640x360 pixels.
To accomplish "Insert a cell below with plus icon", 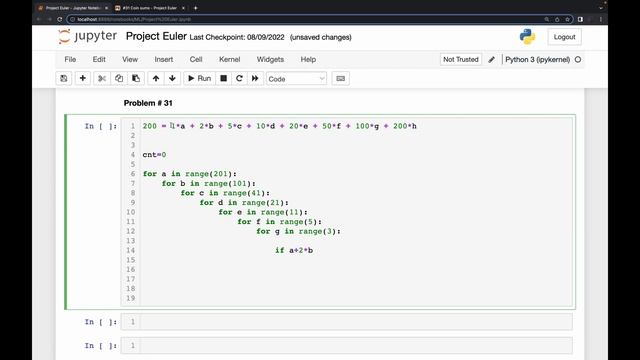I will click(x=82, y=78).
